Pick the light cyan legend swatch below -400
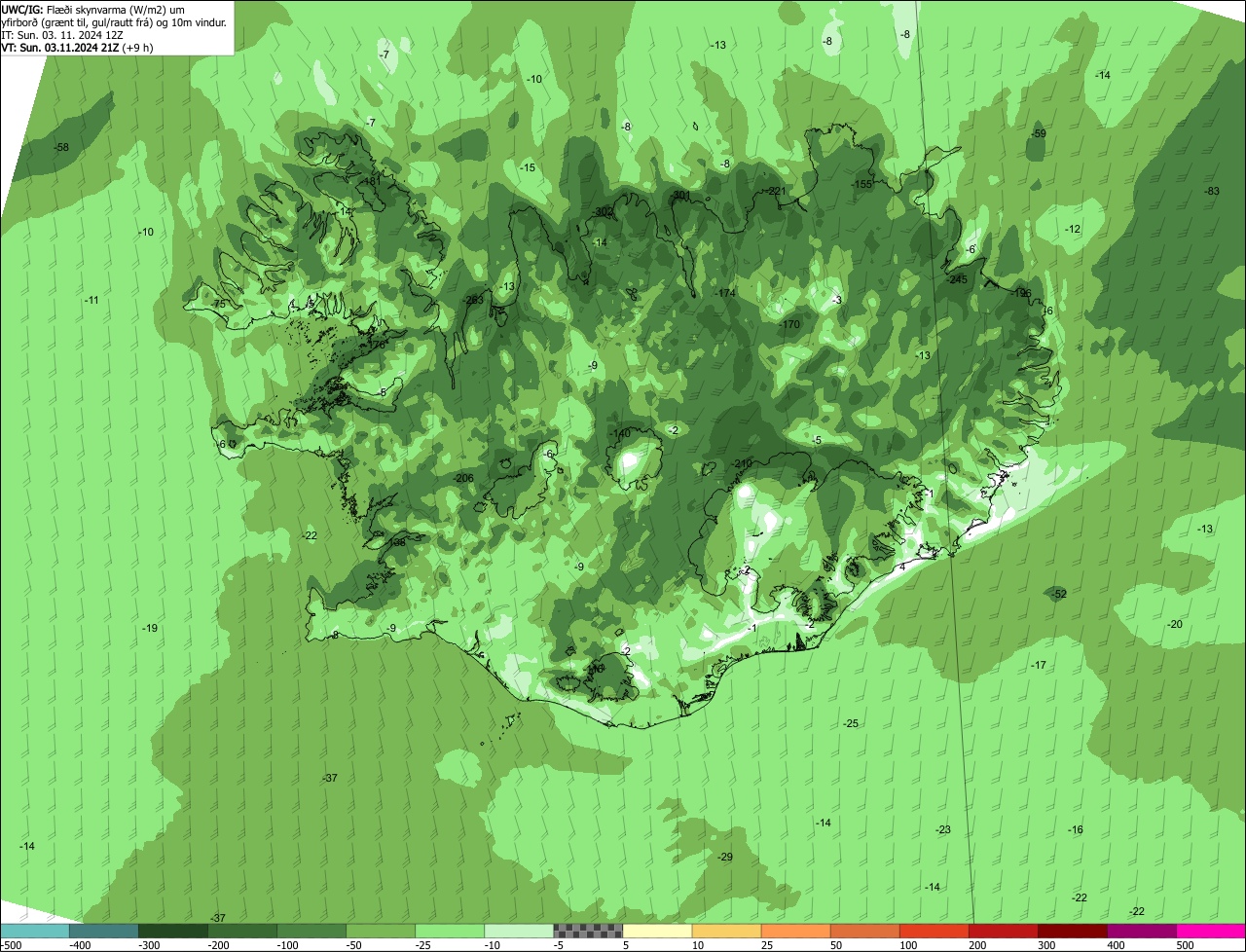This screenshot has height=952, width=1246. [x=34, y=931]
